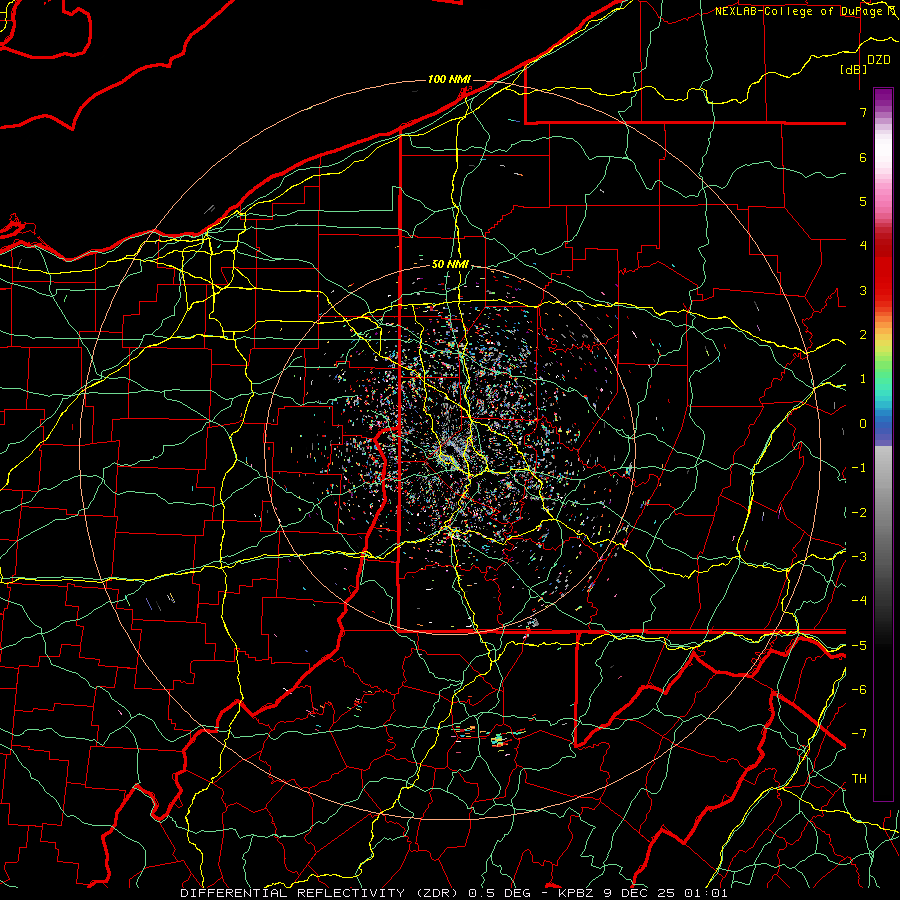Click the 5 value on the color scale

pyautogui.click(x=863, y=201)
